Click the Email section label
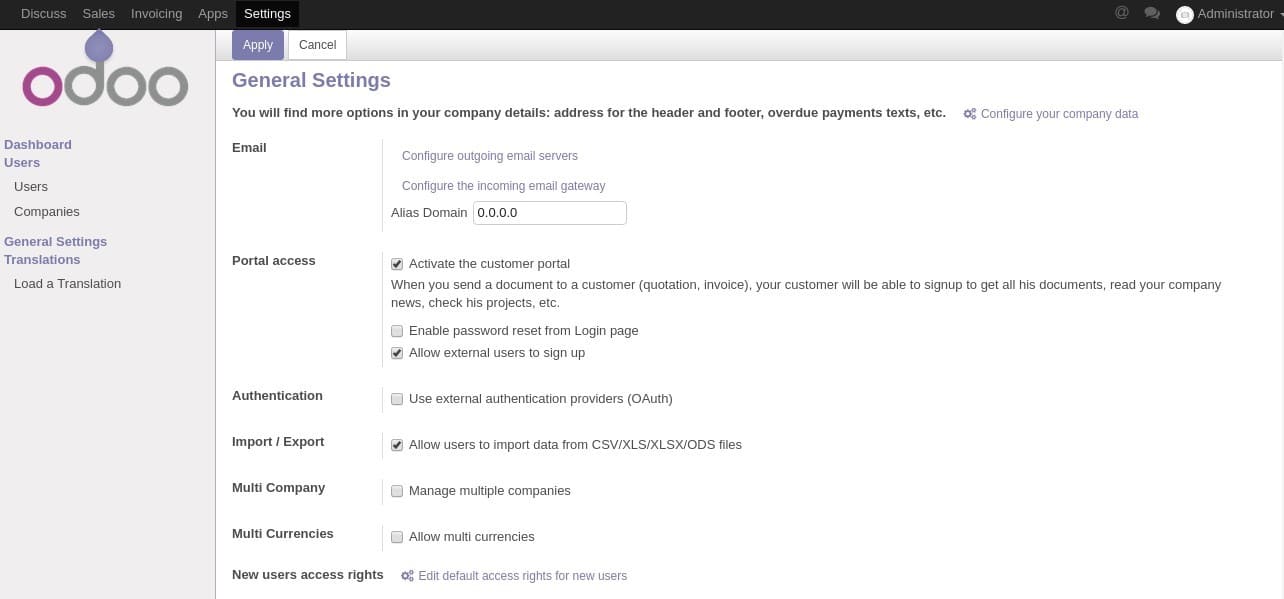This screenshot has height=599, width=1284. (x=249, y=148)
